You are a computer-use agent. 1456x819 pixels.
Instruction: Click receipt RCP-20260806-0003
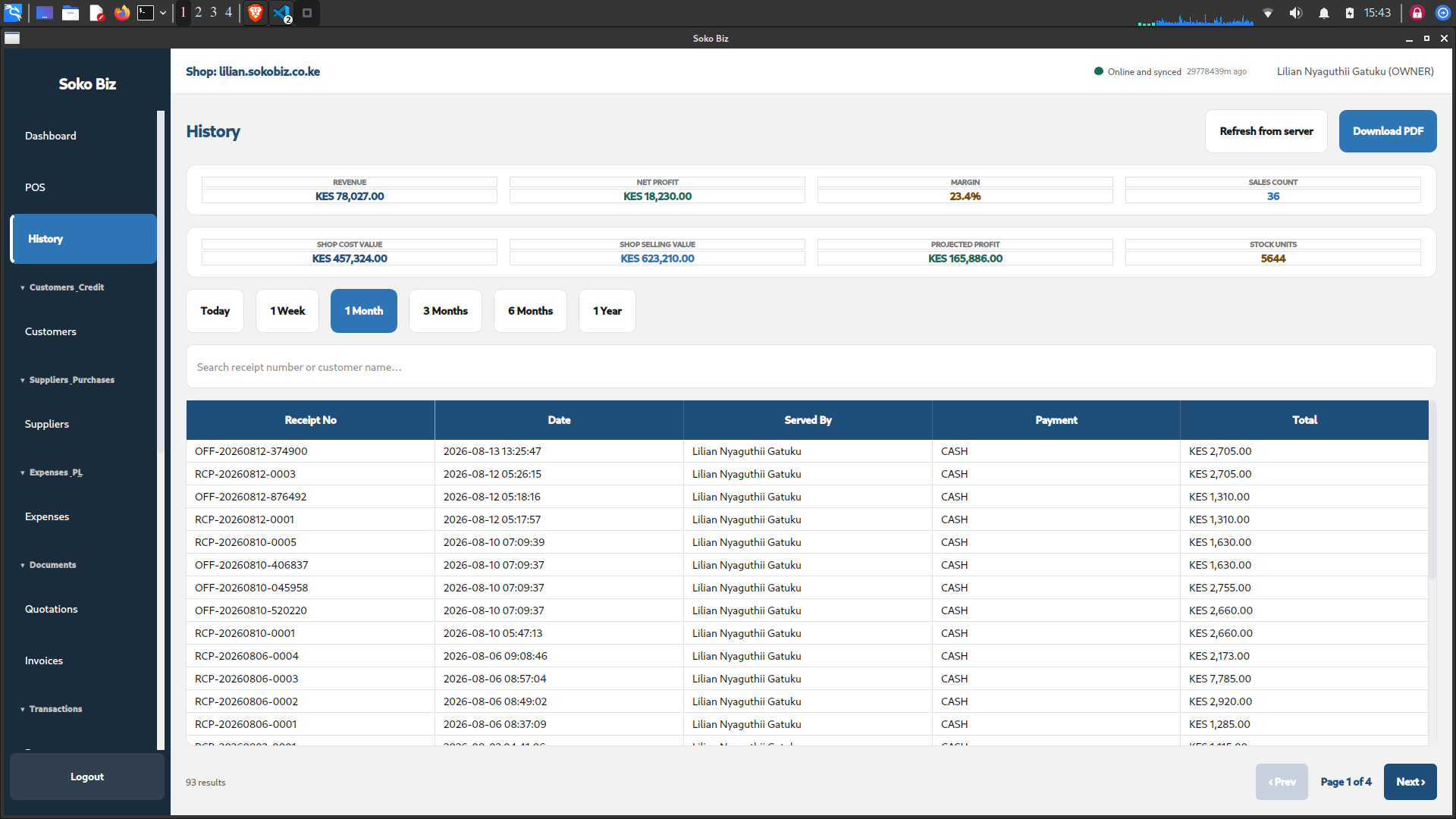coord(246,679)
